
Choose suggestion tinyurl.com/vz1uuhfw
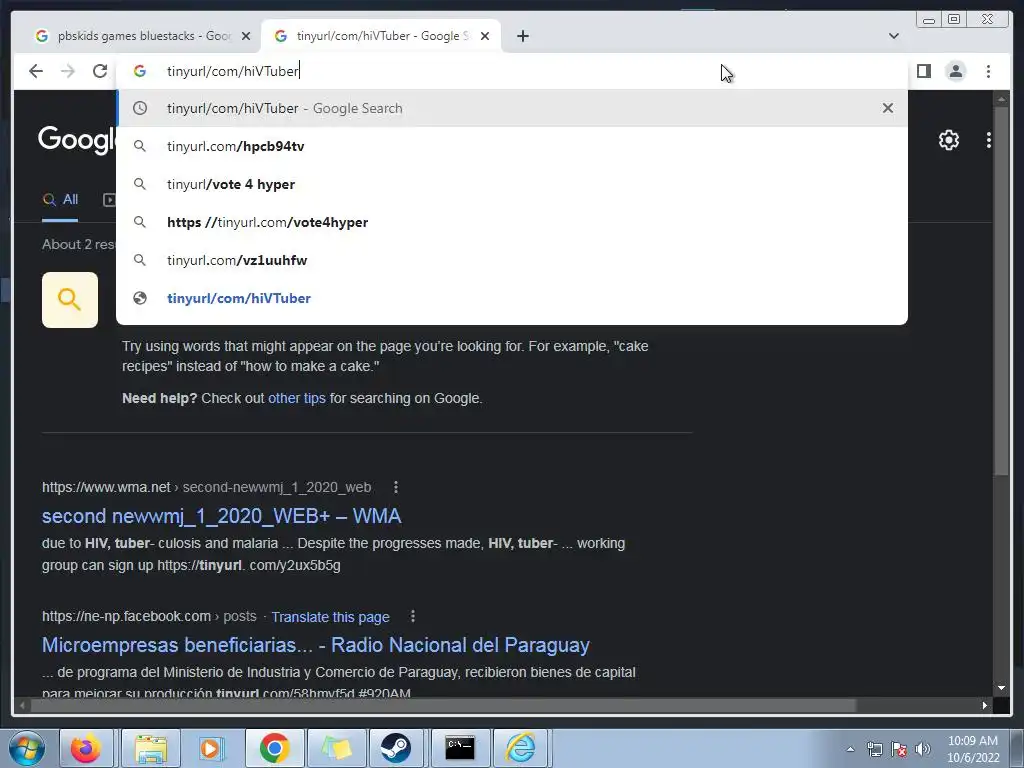511,260
